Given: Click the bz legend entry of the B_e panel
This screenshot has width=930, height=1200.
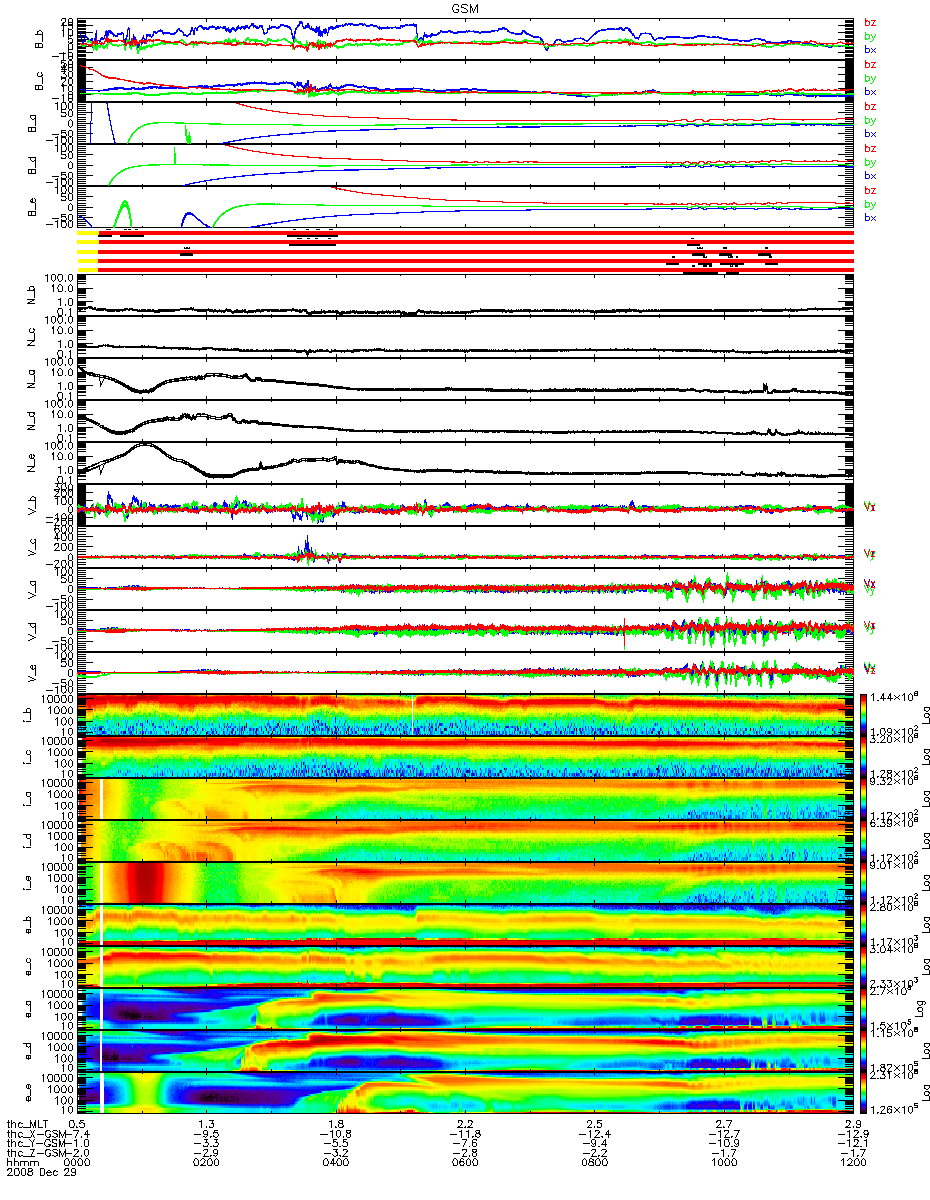Looking at the screenshot, I should 871,190.
